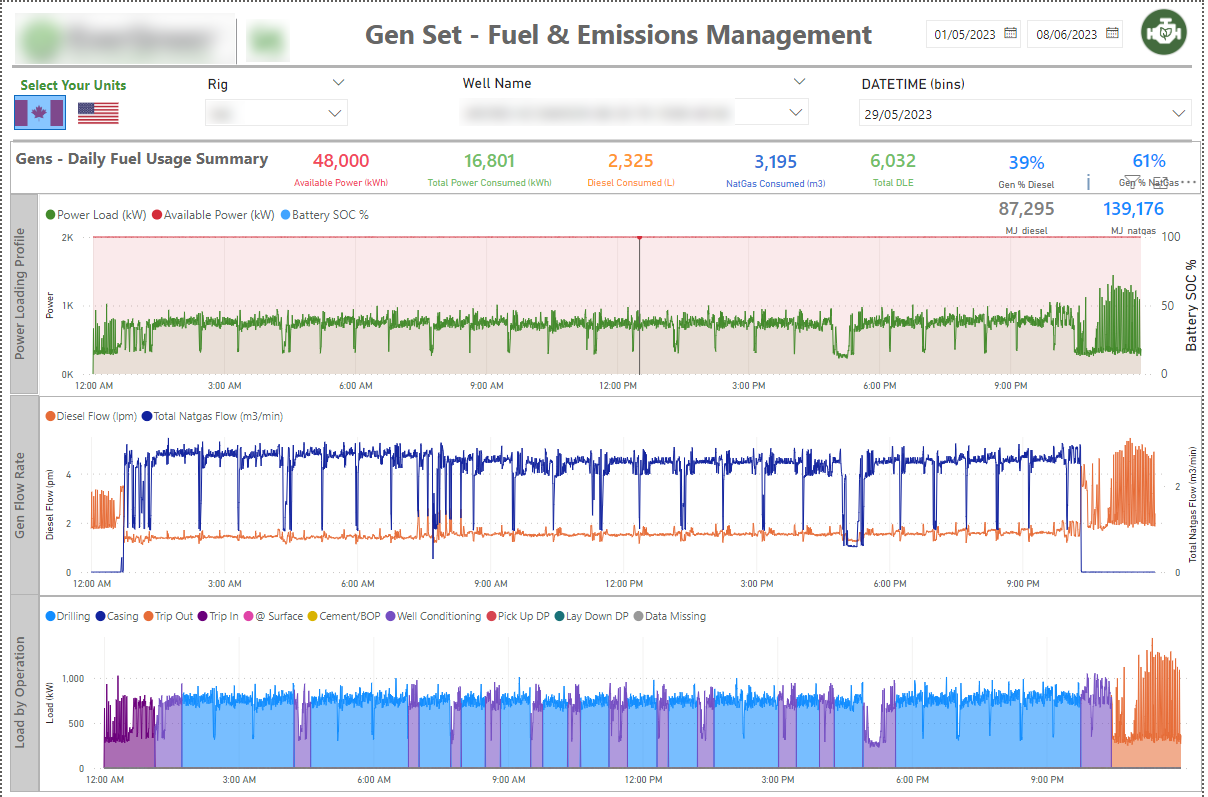
Task: Click the Select Your Units label
Action: click(x=73, y=85)
